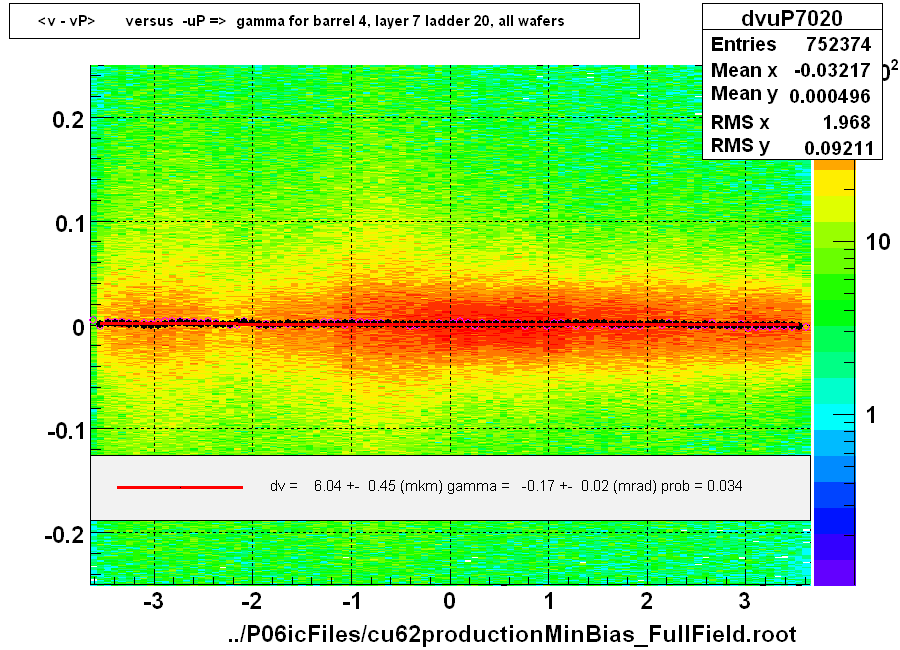Click the dark blue band of the color palette

(835, 521)
